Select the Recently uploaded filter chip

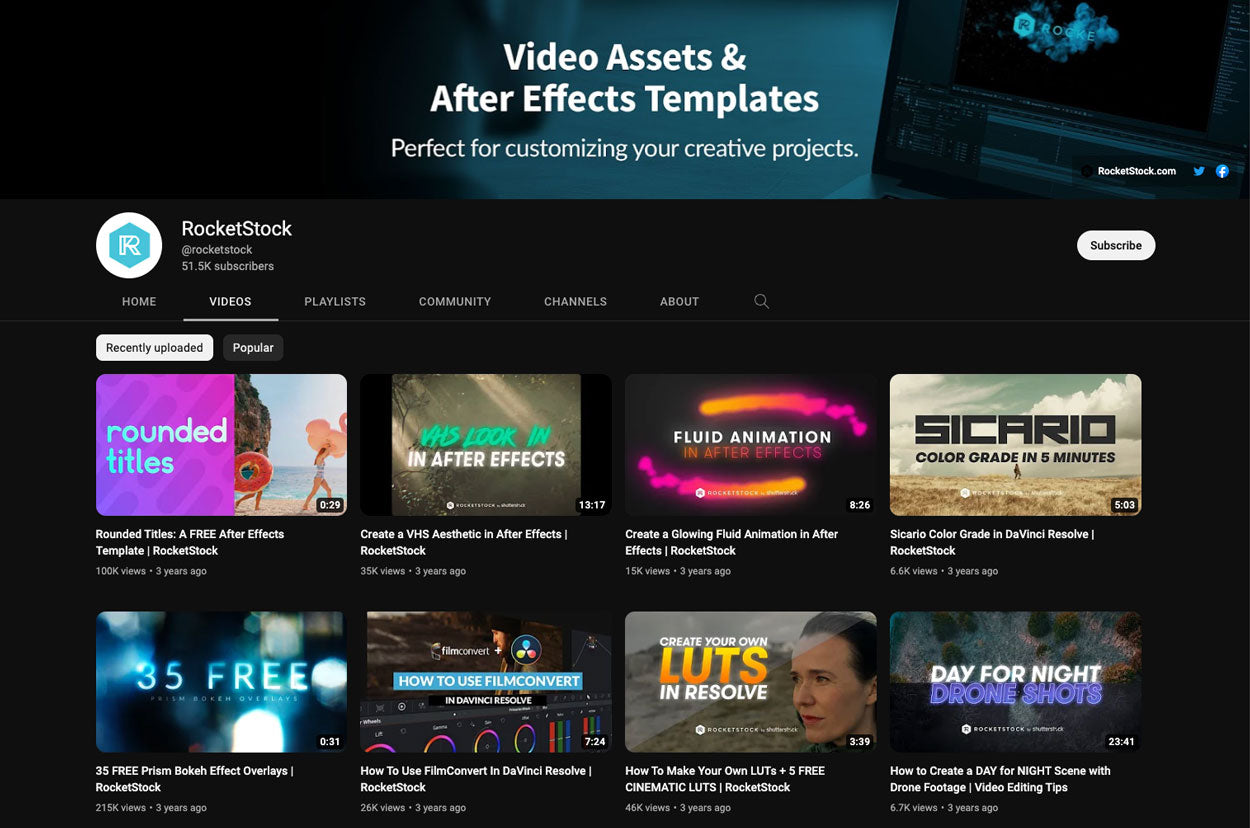click(154, 347)
